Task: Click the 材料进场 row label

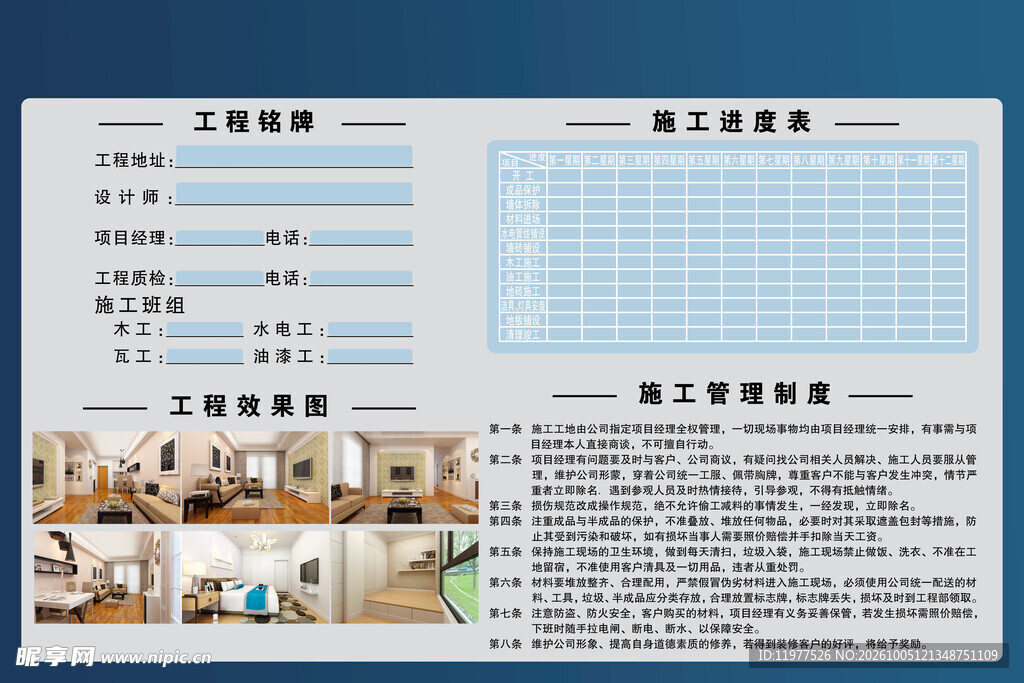Action: tap(523, 219)
